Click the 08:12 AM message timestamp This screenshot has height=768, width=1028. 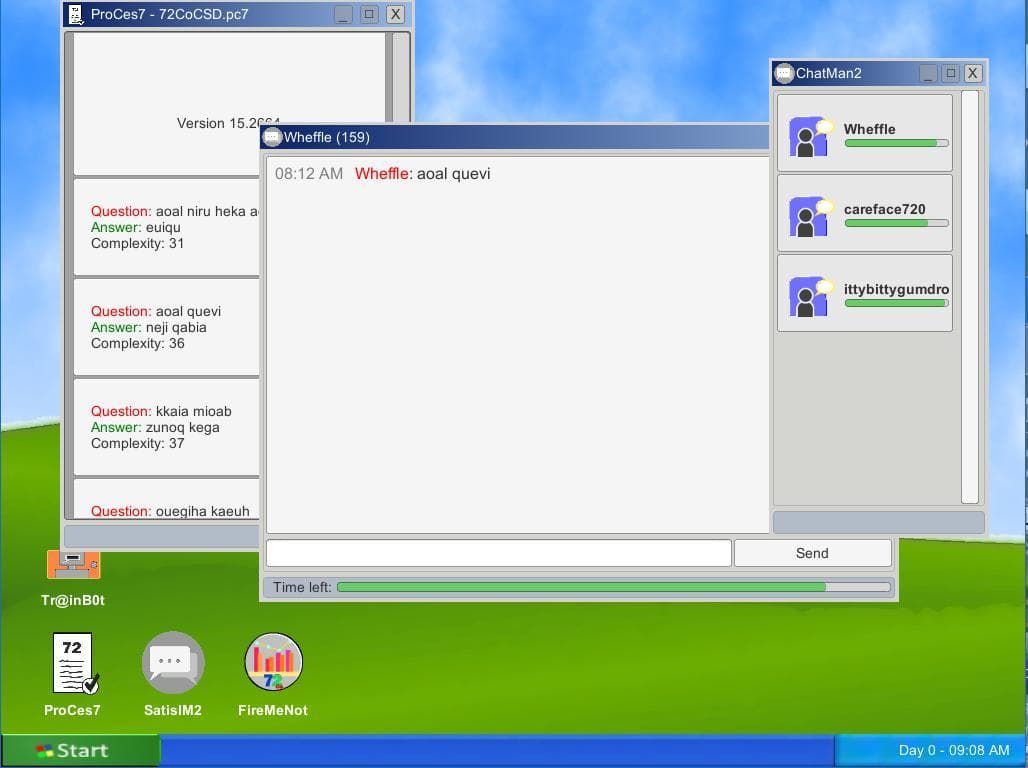(309, 174)
